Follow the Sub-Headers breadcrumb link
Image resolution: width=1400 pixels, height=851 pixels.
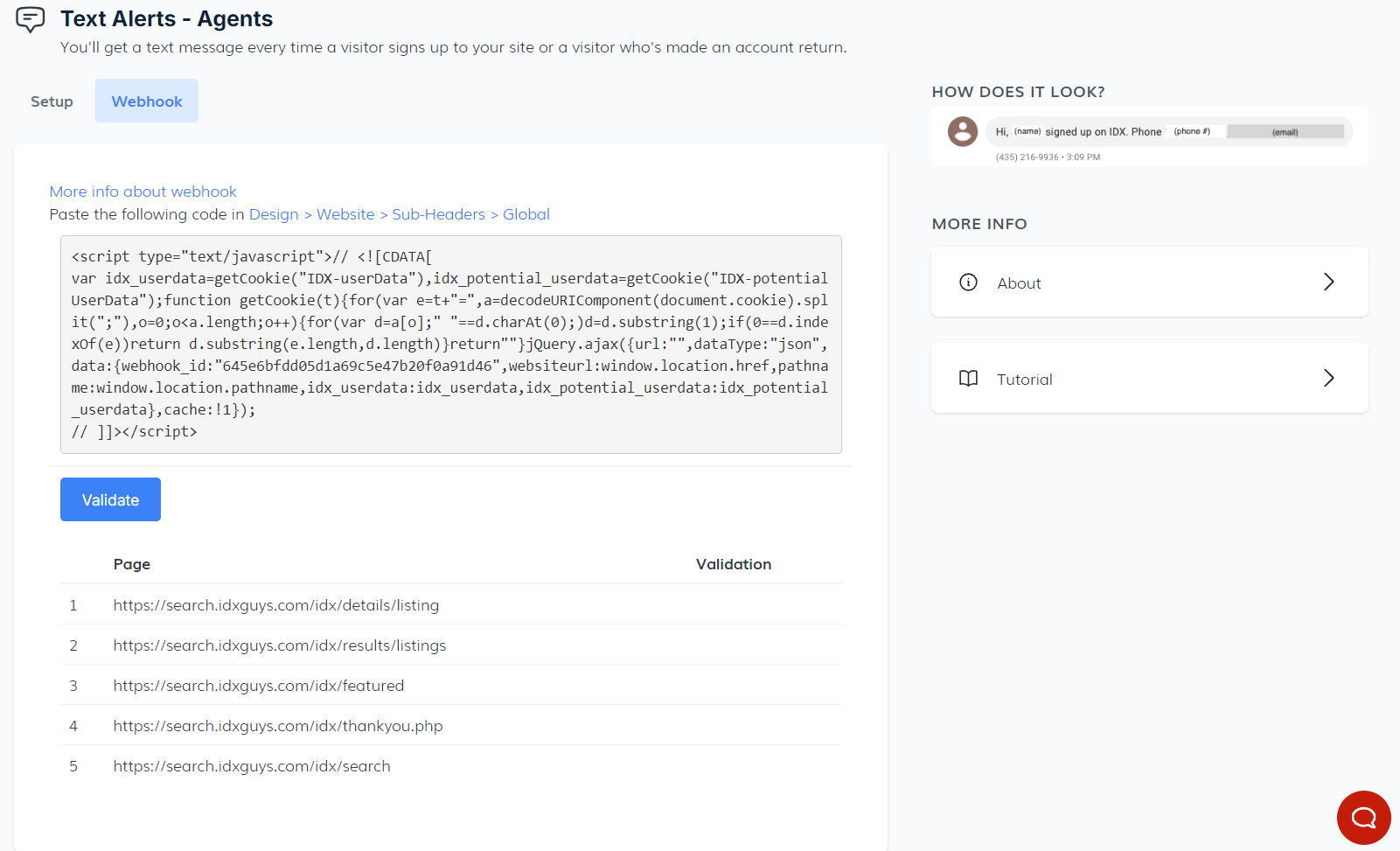[x=438, y=214]
